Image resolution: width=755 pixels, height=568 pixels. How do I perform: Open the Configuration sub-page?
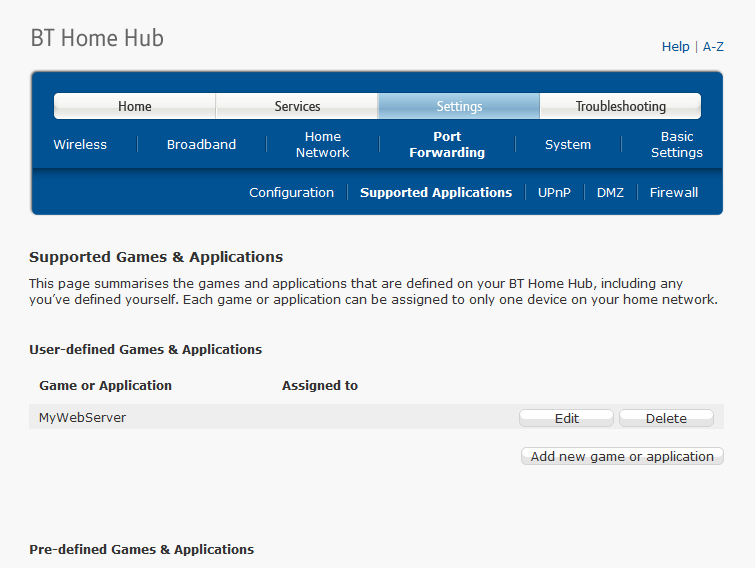(x=291, y=192)
